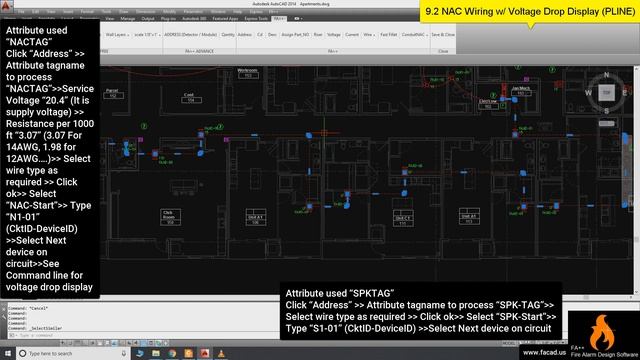Open the Parametric menu in menu bar

pyautogui.click(x=193, y=12)
